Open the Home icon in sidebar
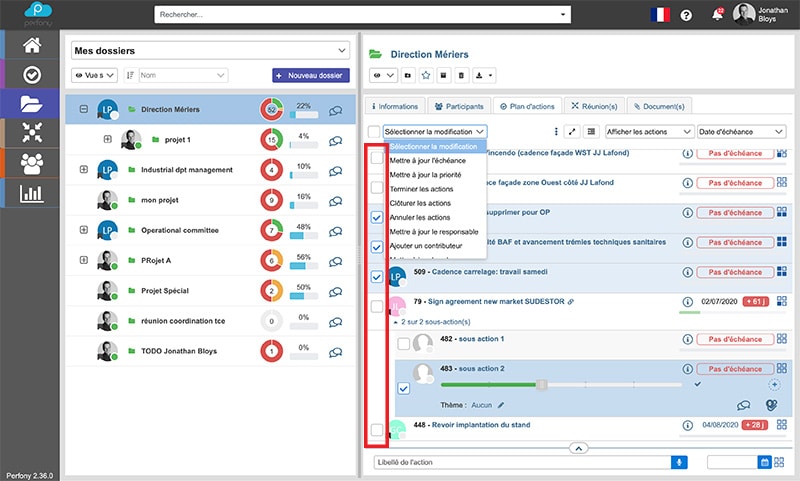 coord(32,44)
